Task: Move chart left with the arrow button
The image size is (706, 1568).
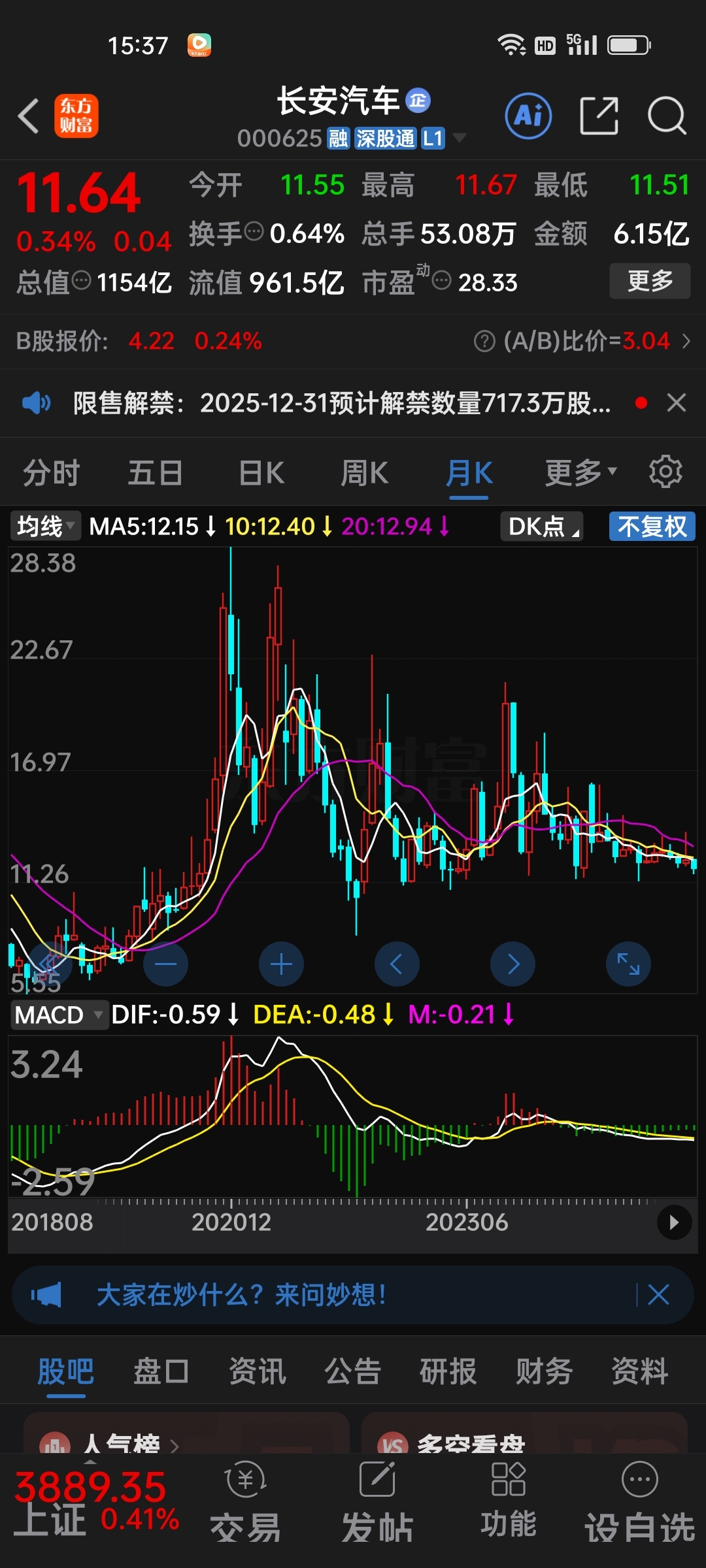Action: click(397, 964)
